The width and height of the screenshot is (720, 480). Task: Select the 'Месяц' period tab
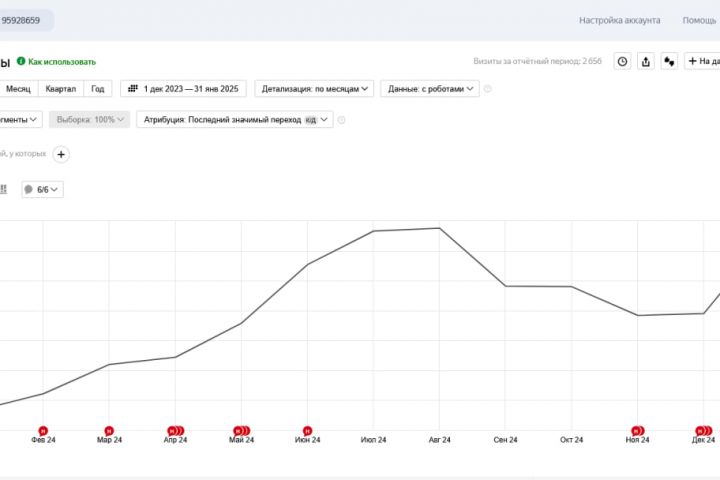tap(18, 89)
